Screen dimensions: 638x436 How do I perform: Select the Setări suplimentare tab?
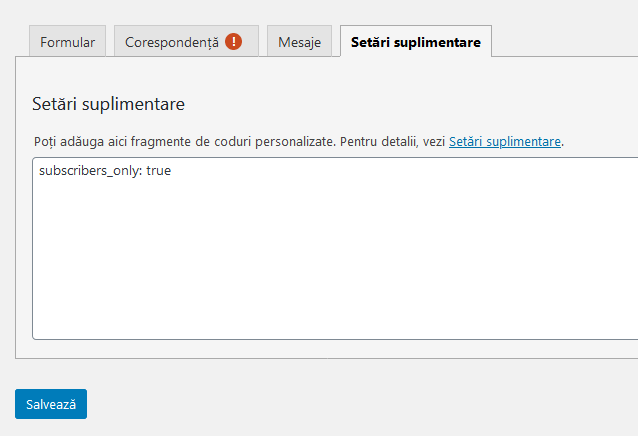click(415, 43)
